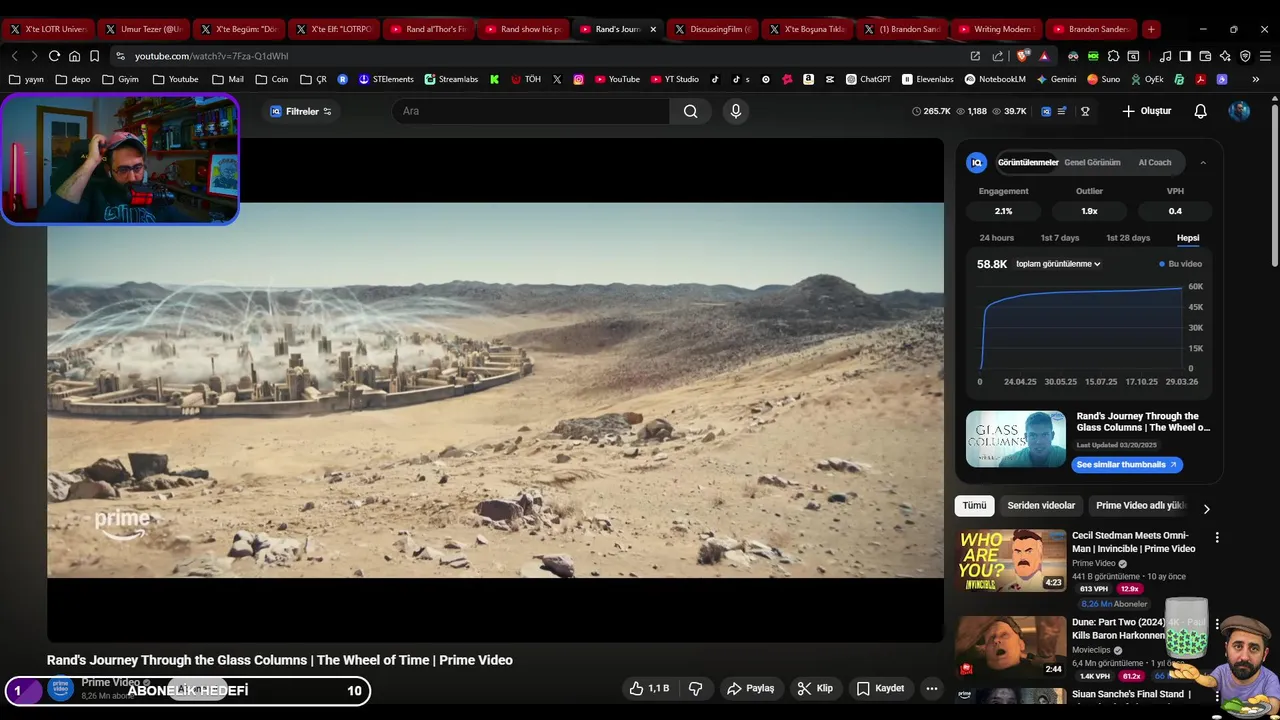
Task: Open the Gemini bookmark
Action: click(x=1056, y=79)
